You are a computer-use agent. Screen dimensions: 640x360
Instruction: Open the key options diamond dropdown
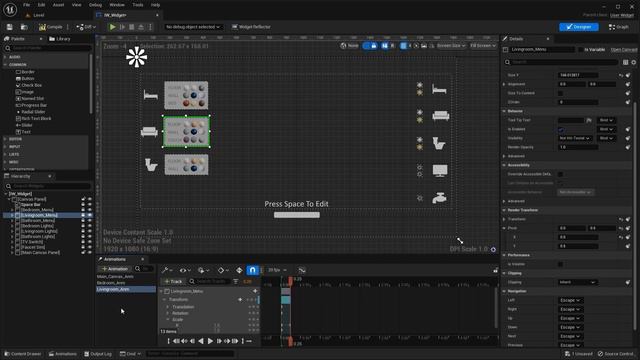pos(223,270)
